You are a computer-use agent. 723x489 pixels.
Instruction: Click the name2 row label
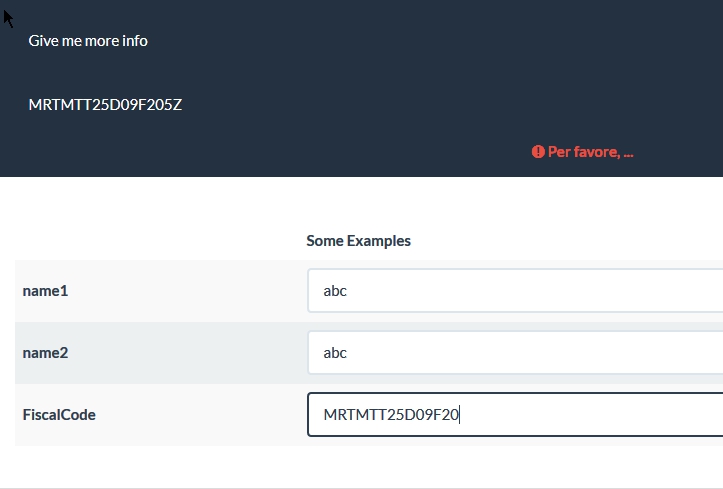[x=45, y=353]
